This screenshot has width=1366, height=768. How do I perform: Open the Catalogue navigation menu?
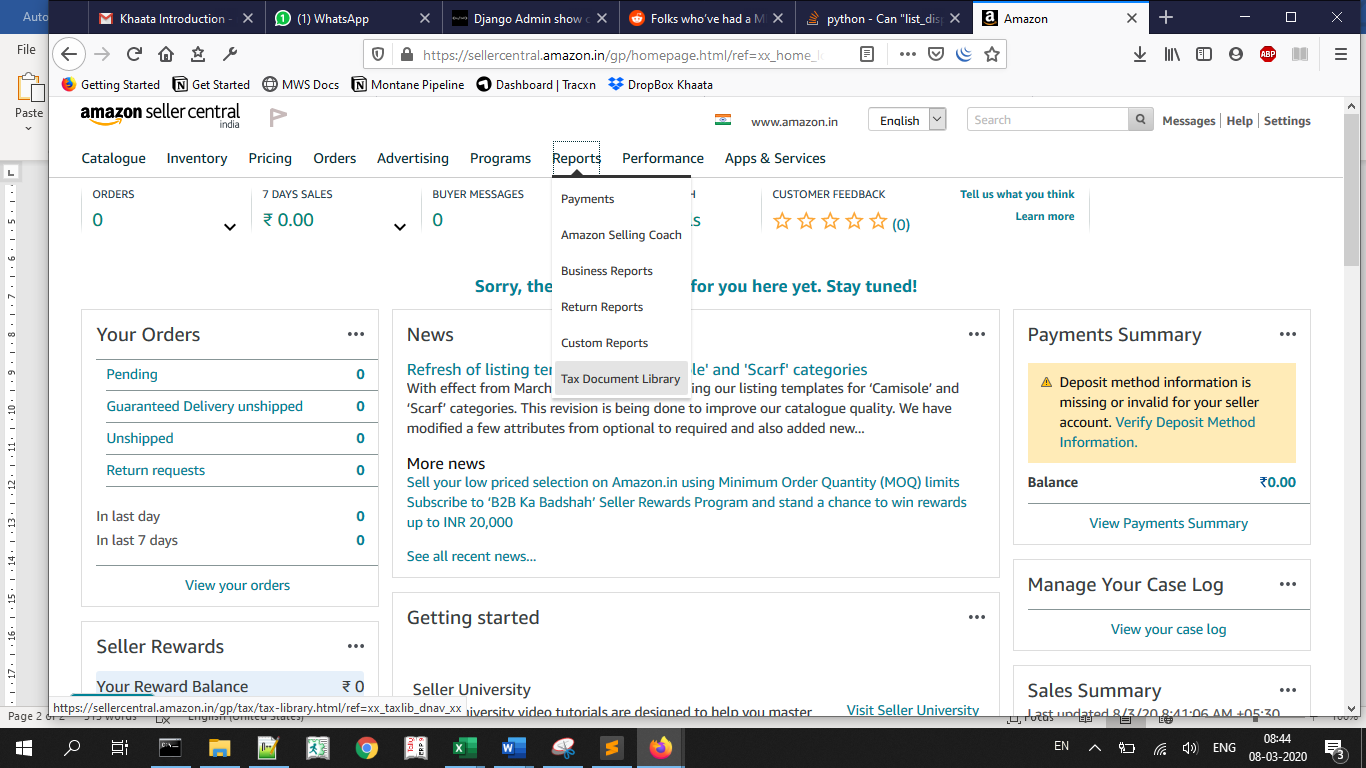114,158
